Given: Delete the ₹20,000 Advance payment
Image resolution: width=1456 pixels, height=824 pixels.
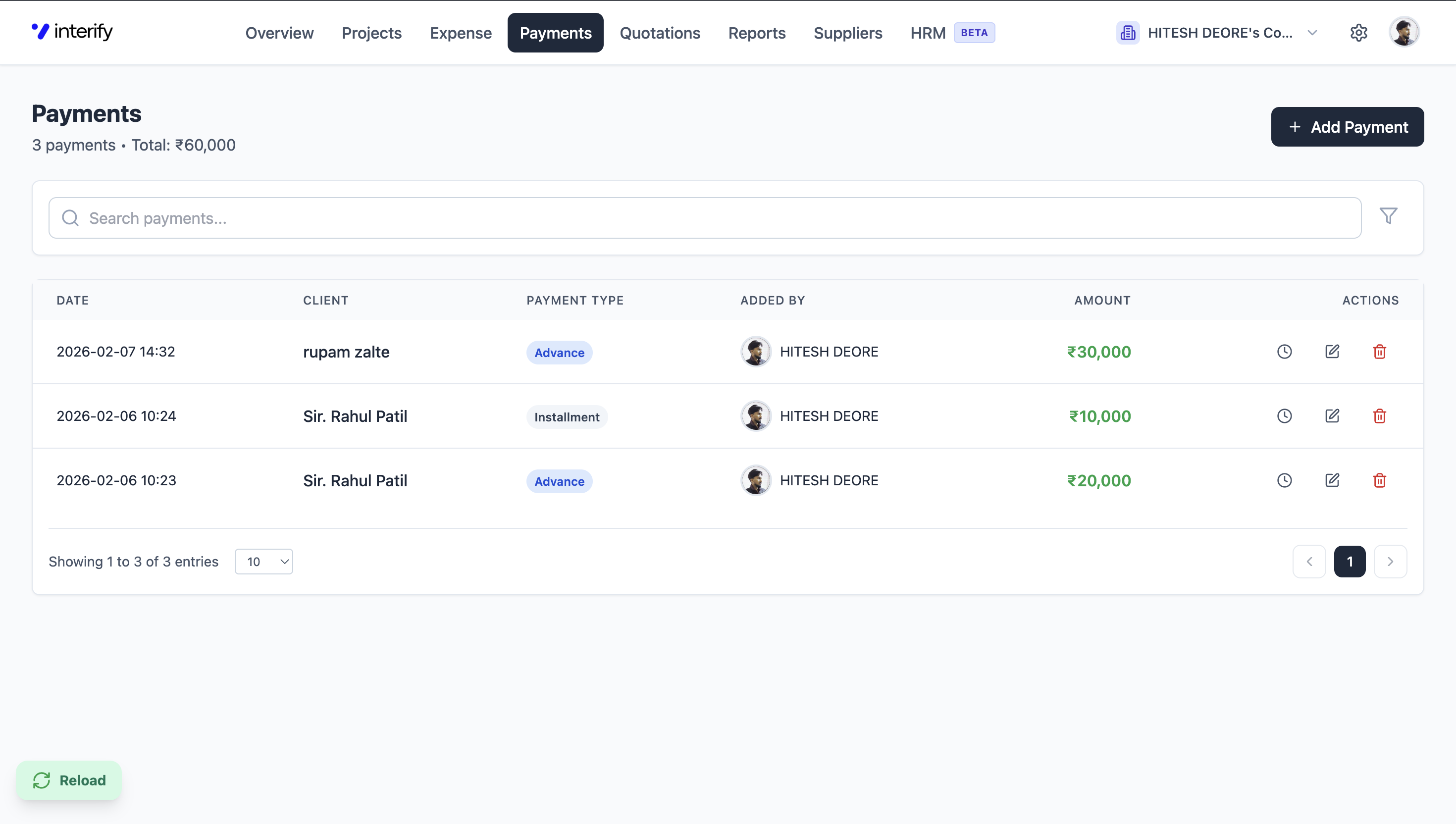Looking at the screenshot, I should pos(1379,480).
